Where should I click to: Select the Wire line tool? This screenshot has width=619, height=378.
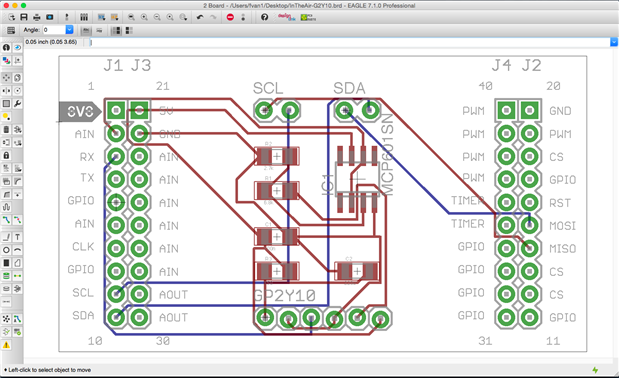[6, 237]
